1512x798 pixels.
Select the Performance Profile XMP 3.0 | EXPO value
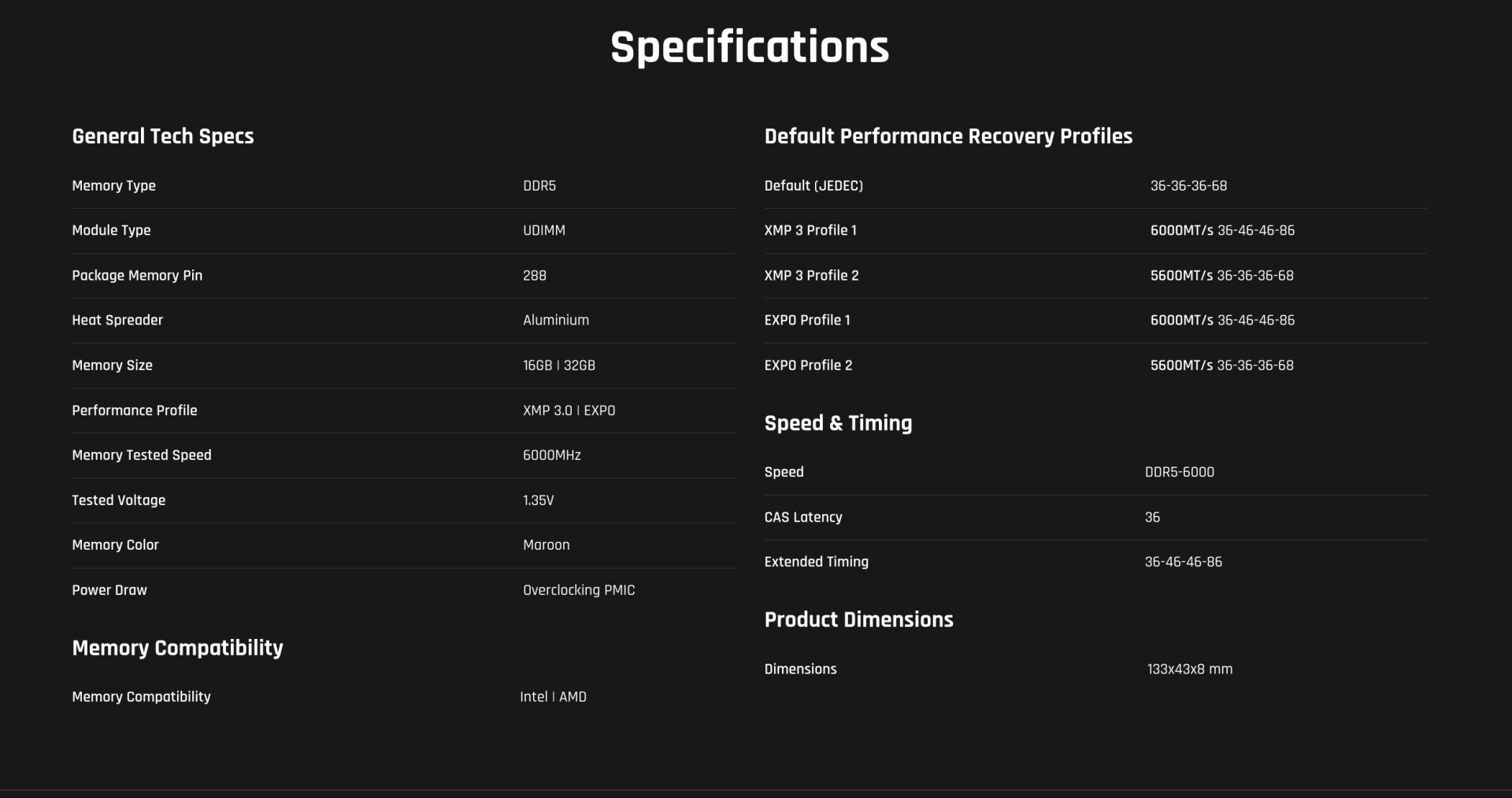[569, 410]
